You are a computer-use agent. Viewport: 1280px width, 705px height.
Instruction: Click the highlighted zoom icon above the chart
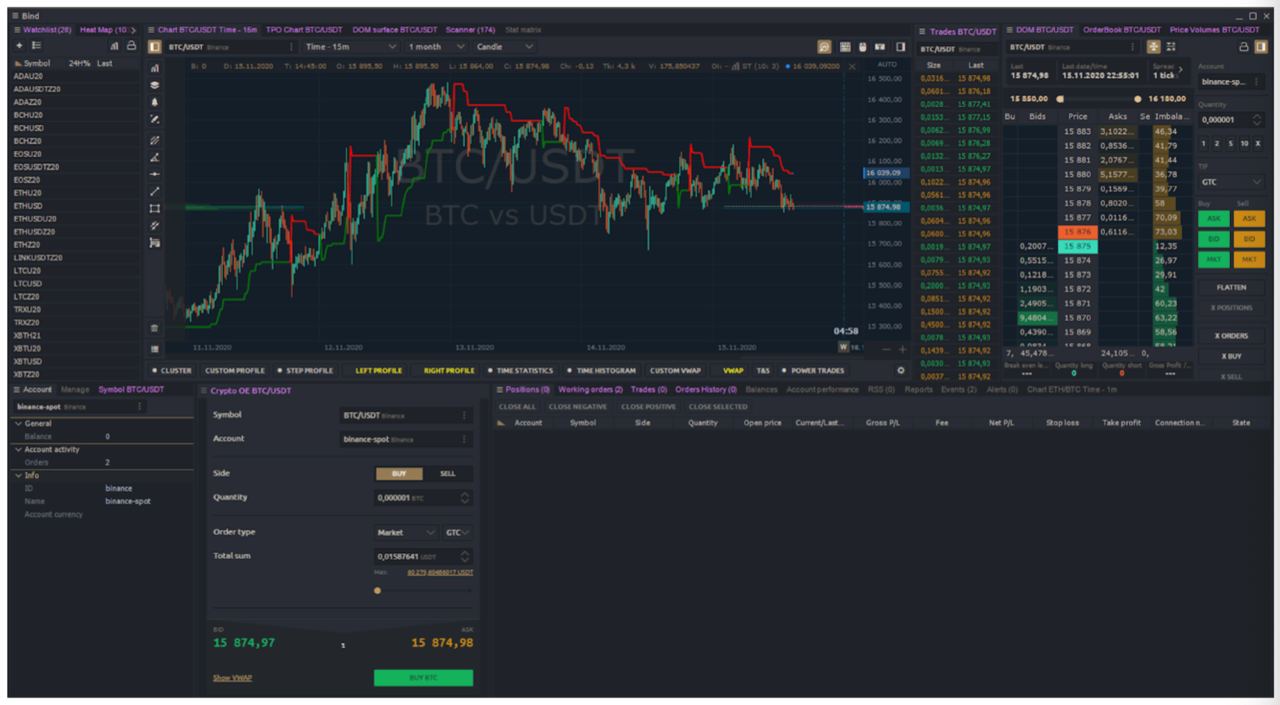pyautogui.click(x=824, y=47)
